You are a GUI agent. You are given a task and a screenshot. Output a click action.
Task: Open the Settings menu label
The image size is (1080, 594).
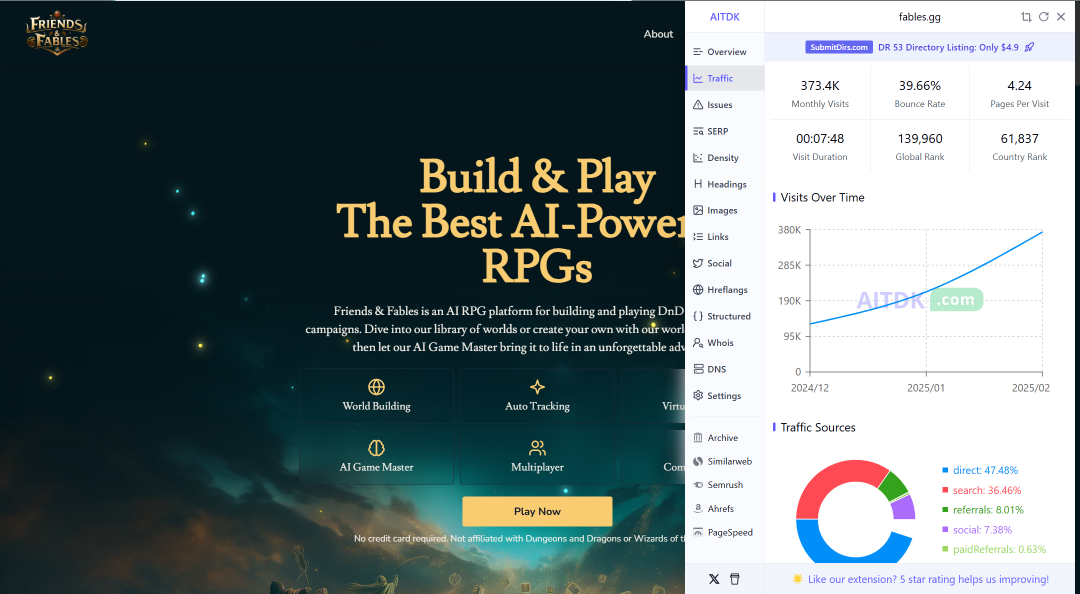724,396
